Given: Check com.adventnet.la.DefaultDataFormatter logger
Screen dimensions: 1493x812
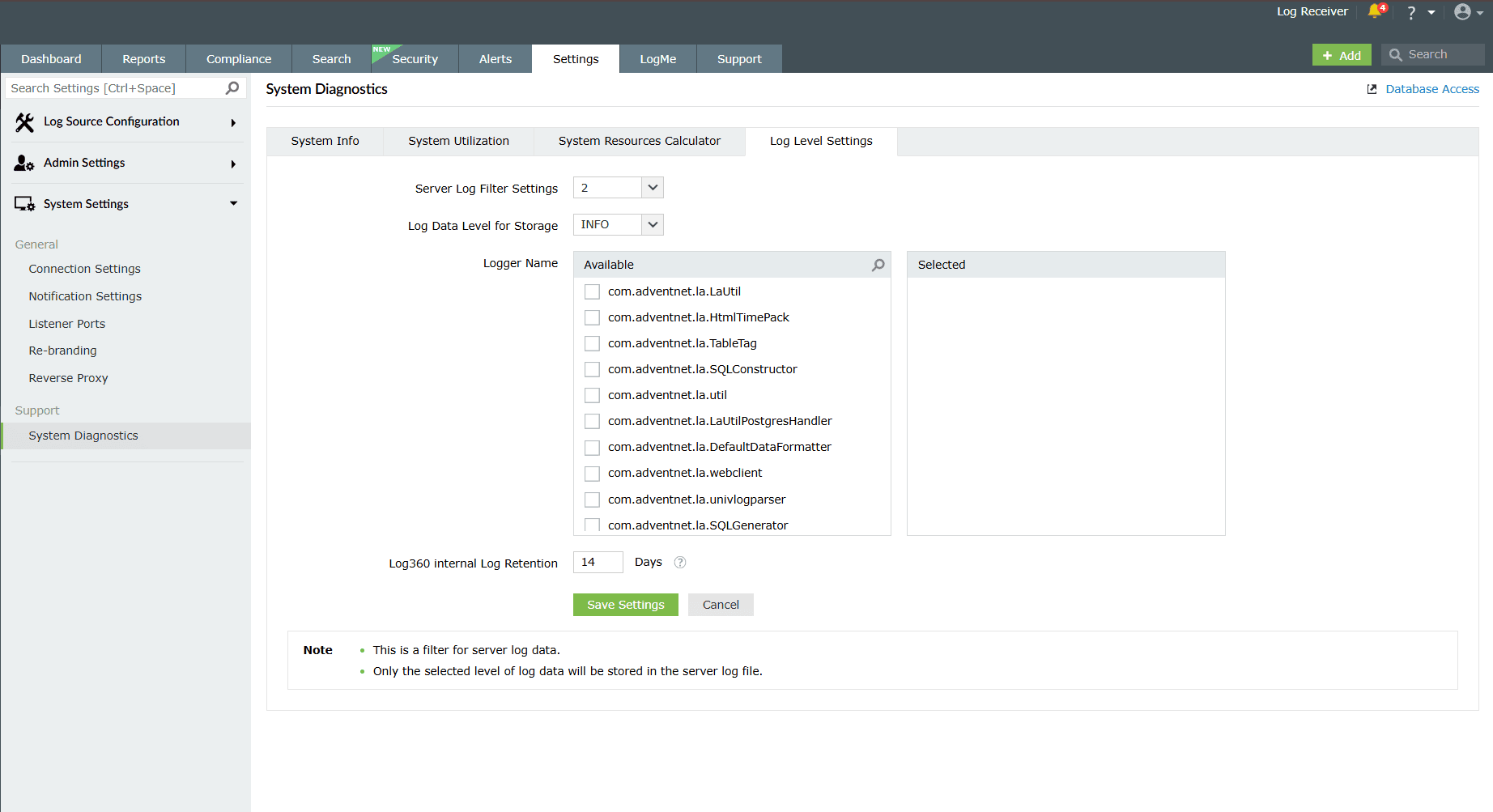Looking at the screenshot, I should click(592, 448).
